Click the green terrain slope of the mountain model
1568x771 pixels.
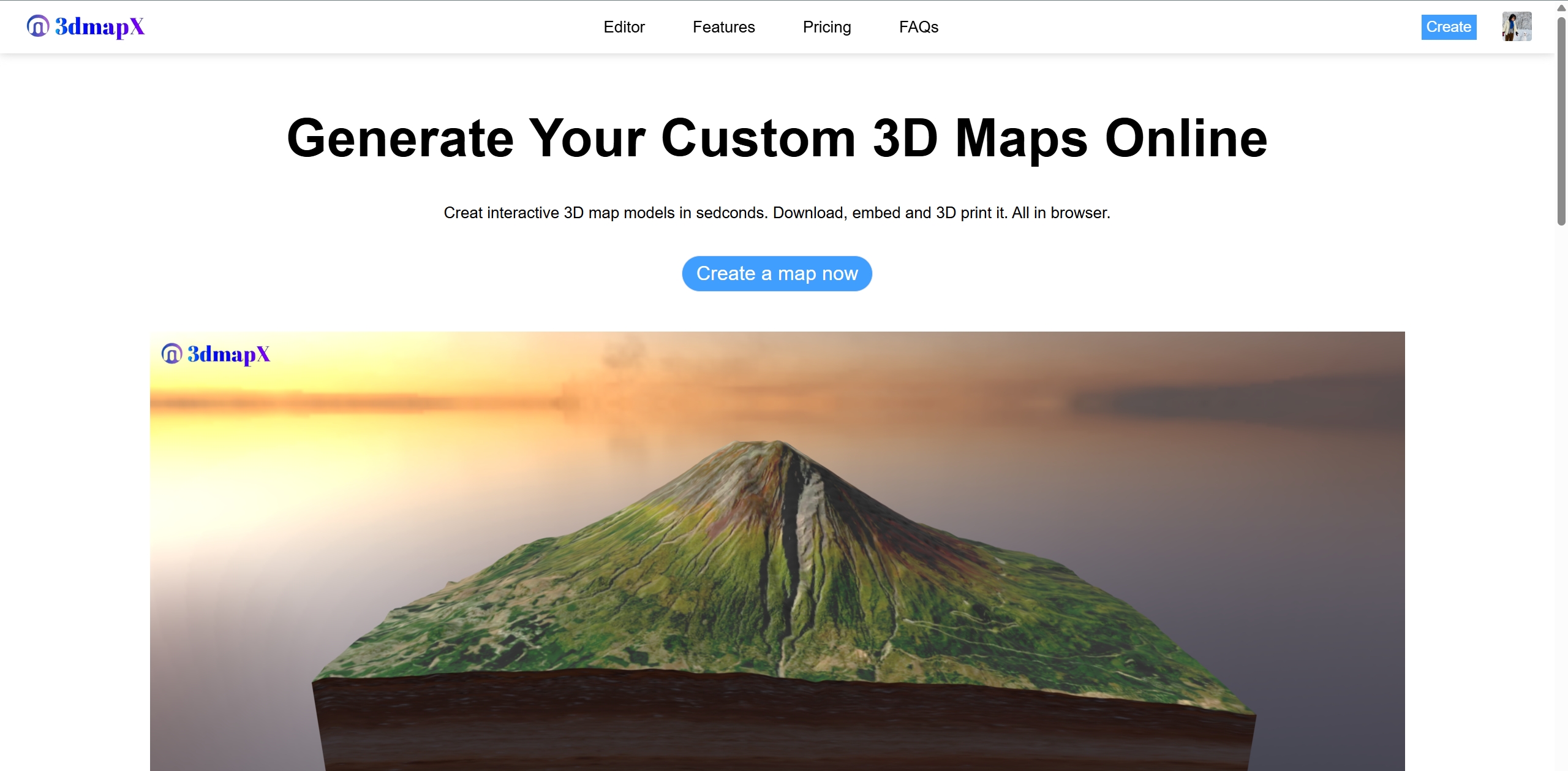pyautogui.click(x=612, y=588)
